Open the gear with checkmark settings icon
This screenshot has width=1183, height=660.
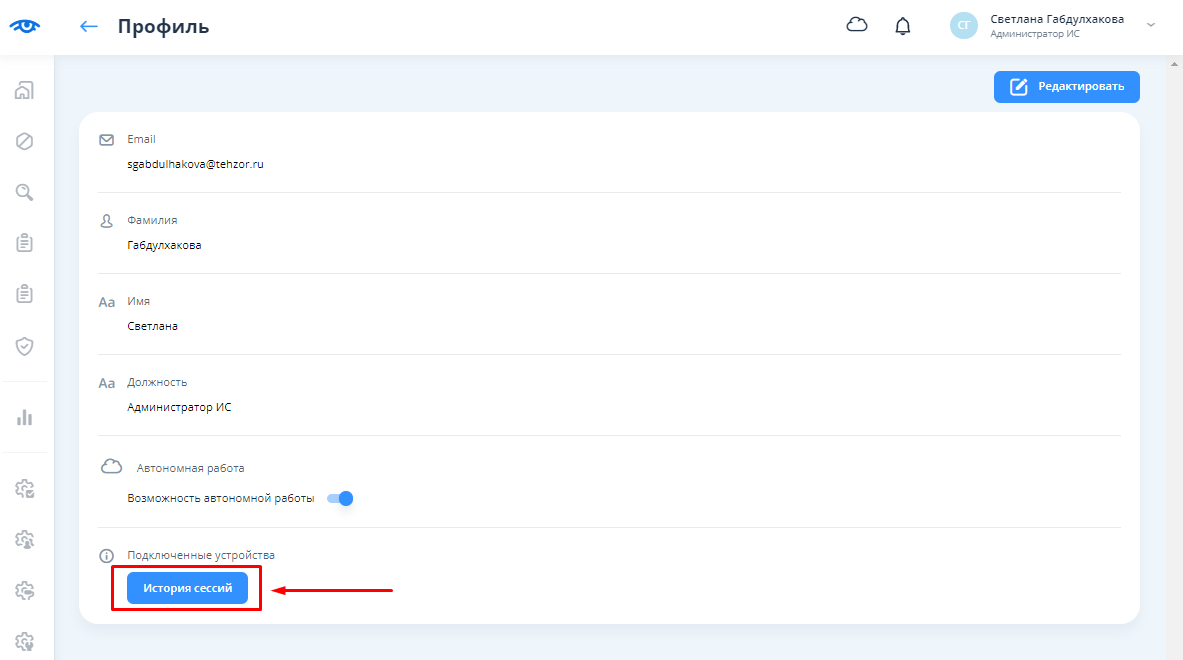(x=25, y=489)
